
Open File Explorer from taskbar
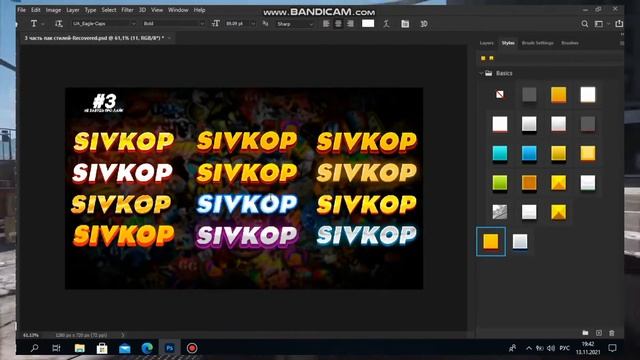80,348
